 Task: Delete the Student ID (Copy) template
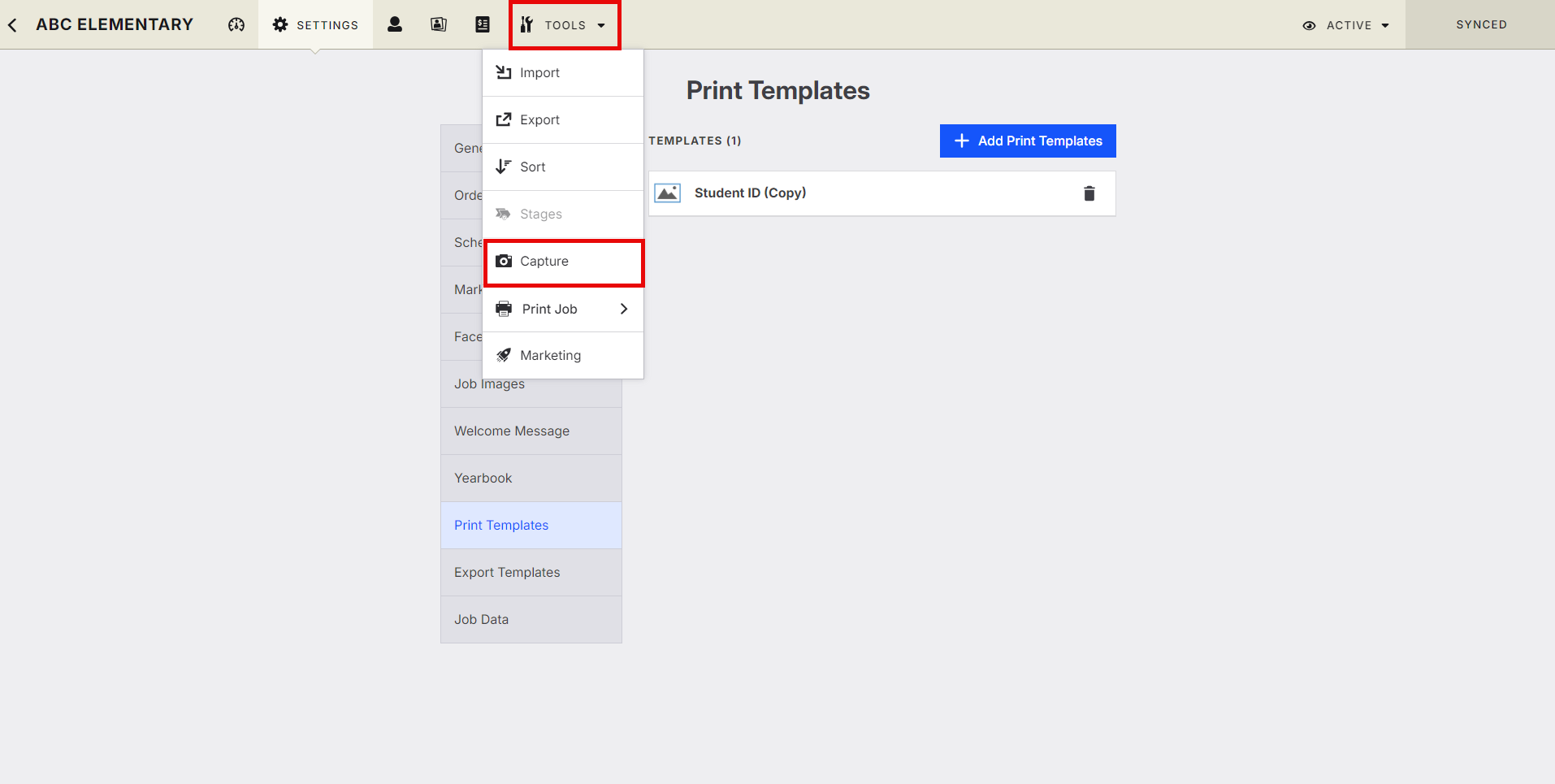point(1089,193)
